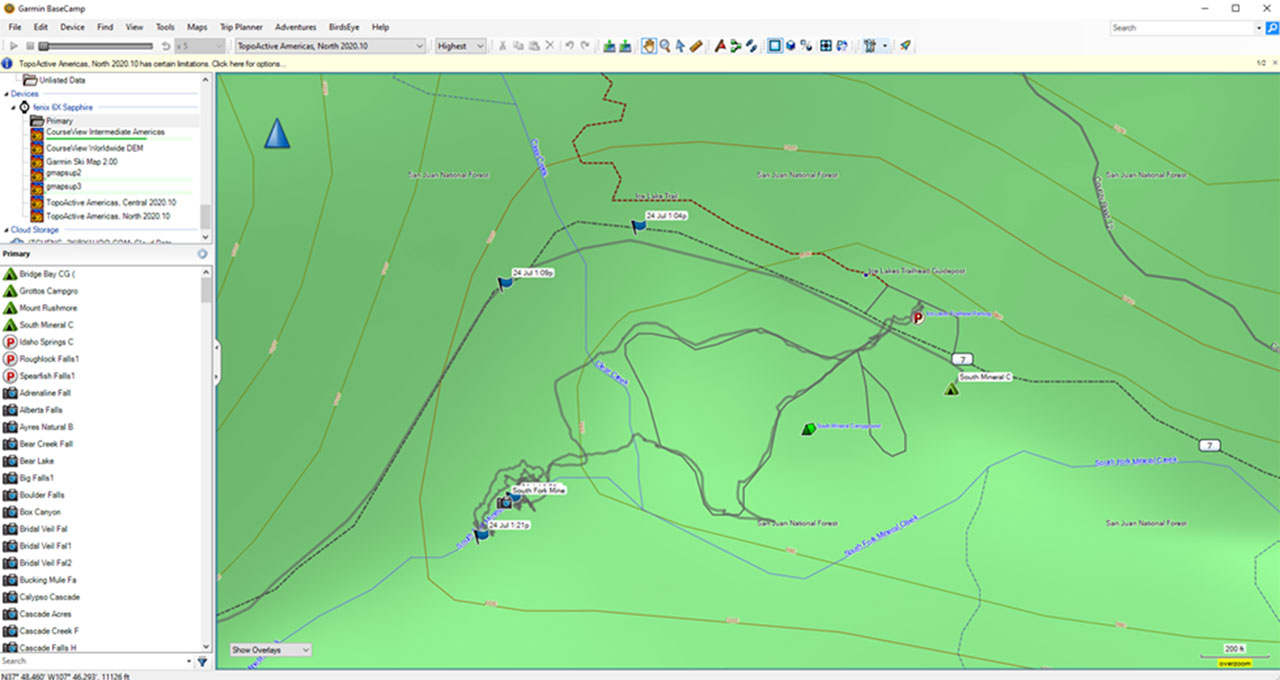The height and width of the screenshot is (680, 1280).
Task: Click the Delete X toolbar icon
Action: pos(549,46)
